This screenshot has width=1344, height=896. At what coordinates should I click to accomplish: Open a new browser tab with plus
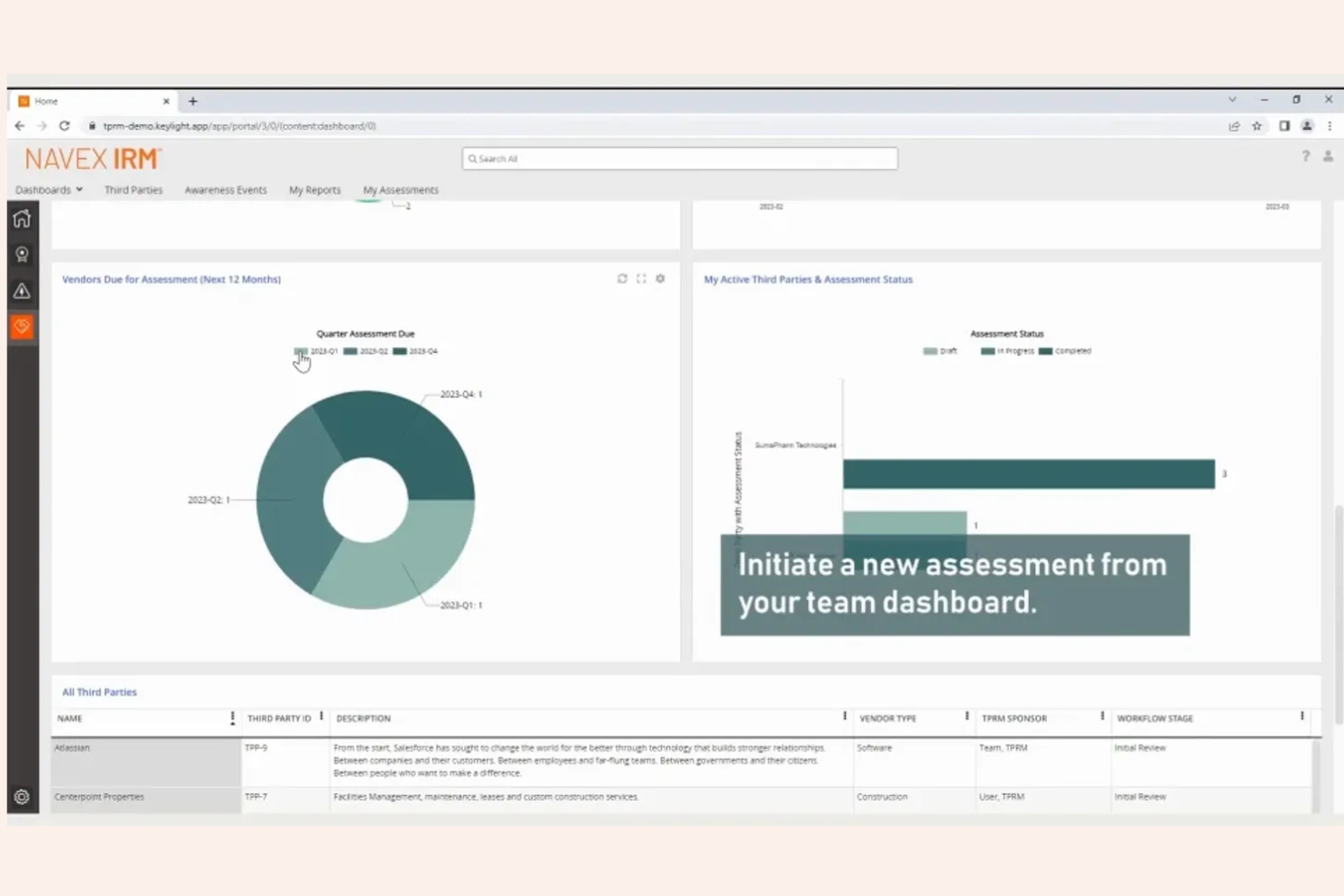coord(193,101)
